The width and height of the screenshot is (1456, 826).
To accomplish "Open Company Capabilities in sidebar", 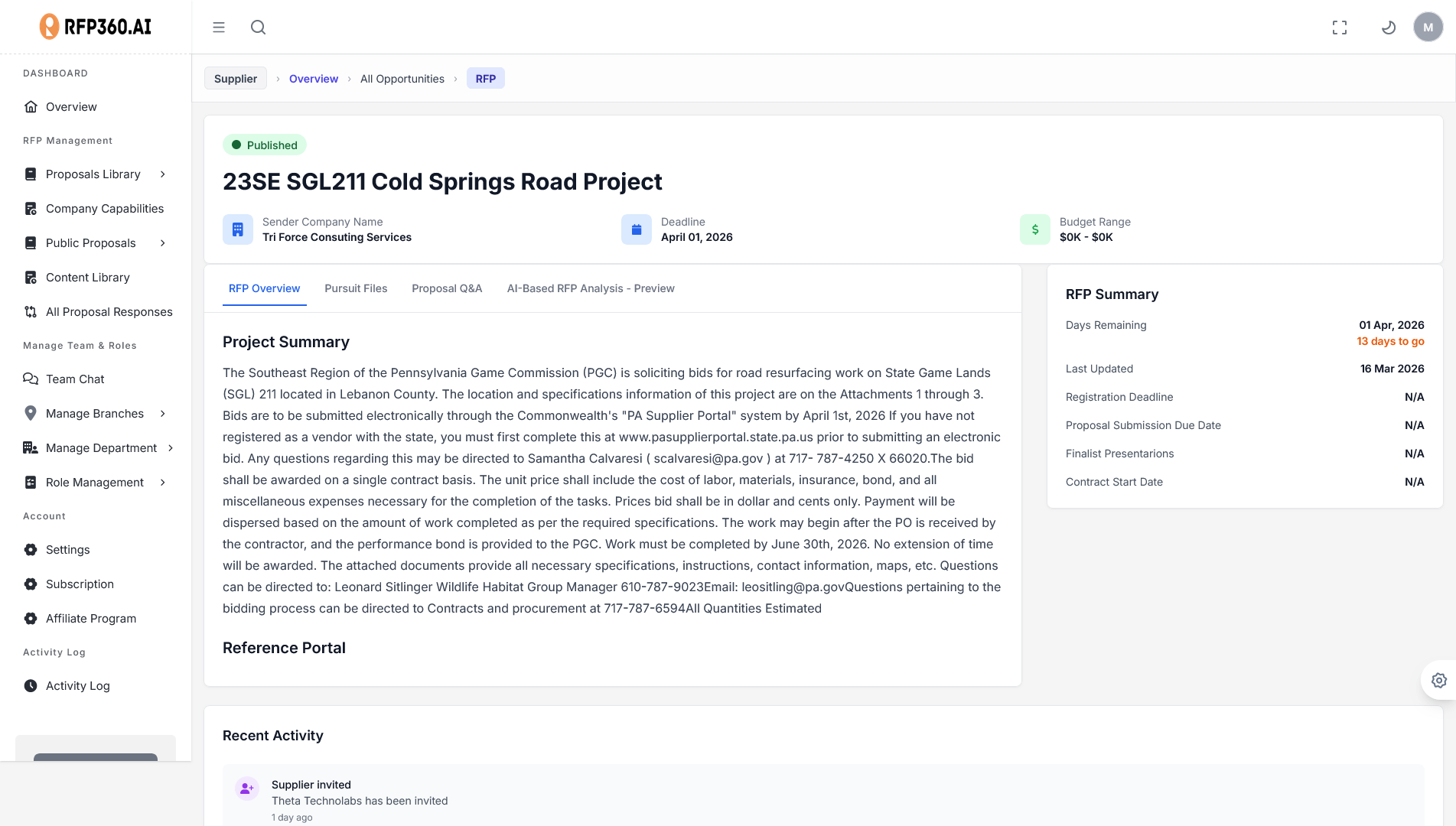I will coord(105,209).
